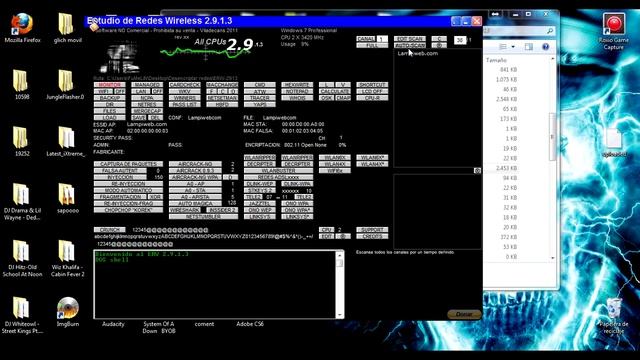Select the 10598 folder on the desktop
The width and height of the screenshot is (640, 360).
[22, 84]
